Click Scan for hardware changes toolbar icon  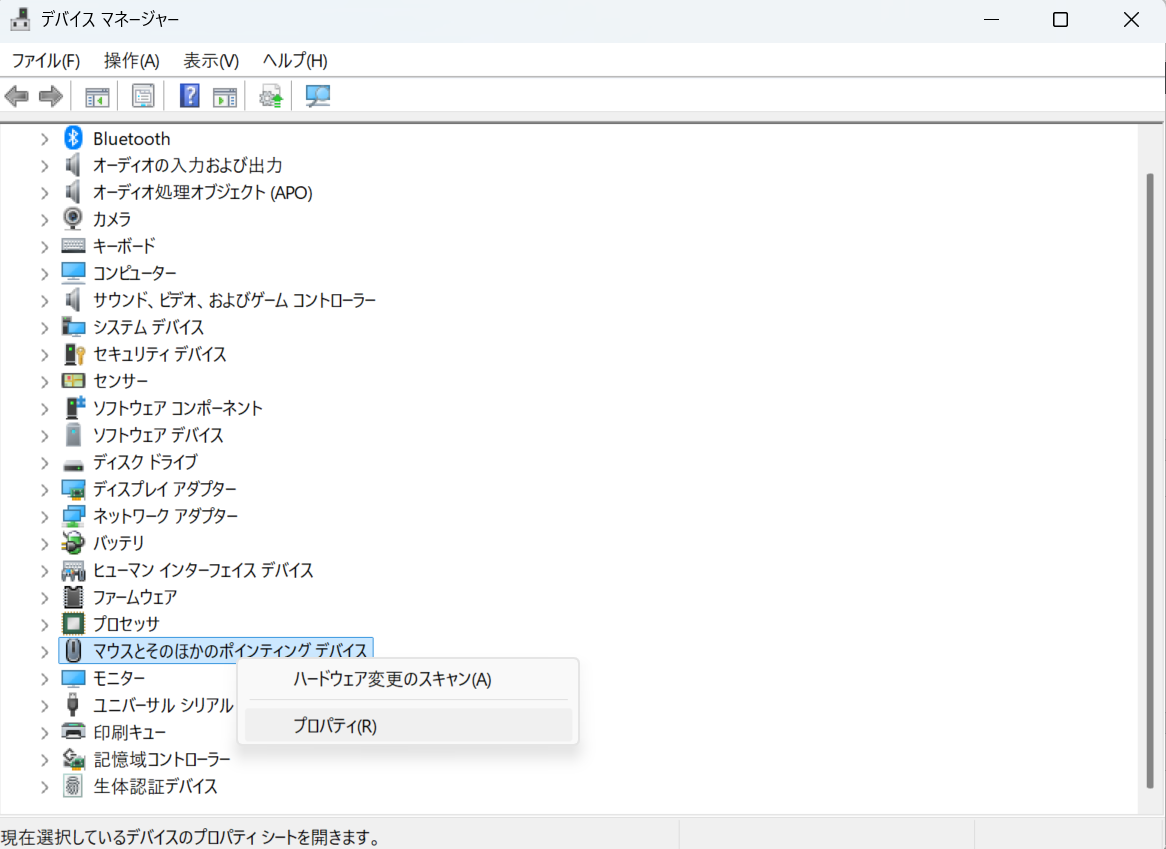pyautogui.click(x=318, y=97)
